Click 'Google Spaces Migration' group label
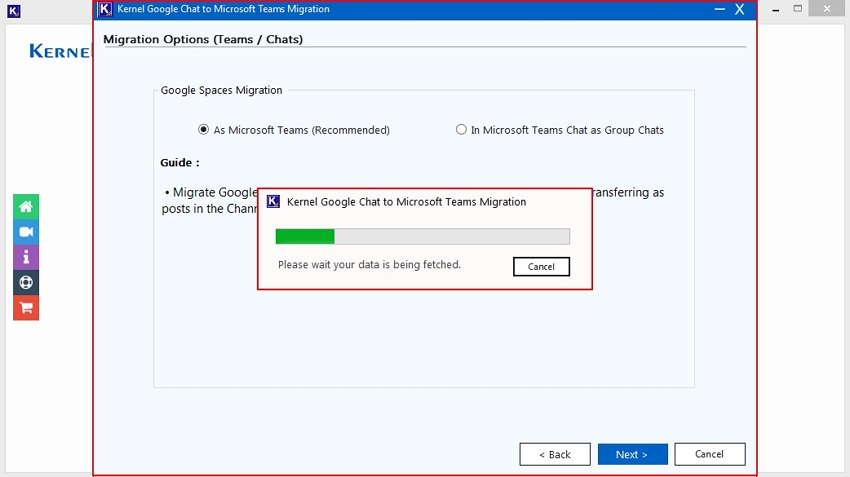This screenshot has width=850, height=477. click(x=221, y=90)
